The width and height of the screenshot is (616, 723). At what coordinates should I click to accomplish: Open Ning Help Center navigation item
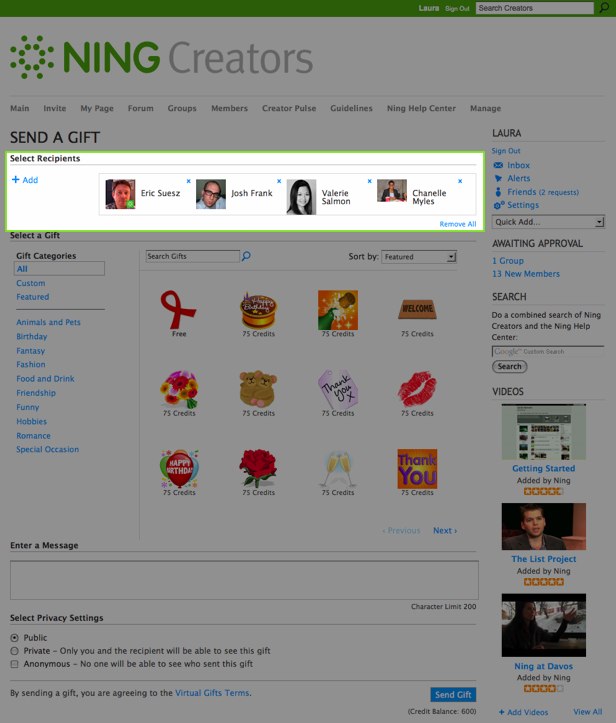click(x=421, y=108)
